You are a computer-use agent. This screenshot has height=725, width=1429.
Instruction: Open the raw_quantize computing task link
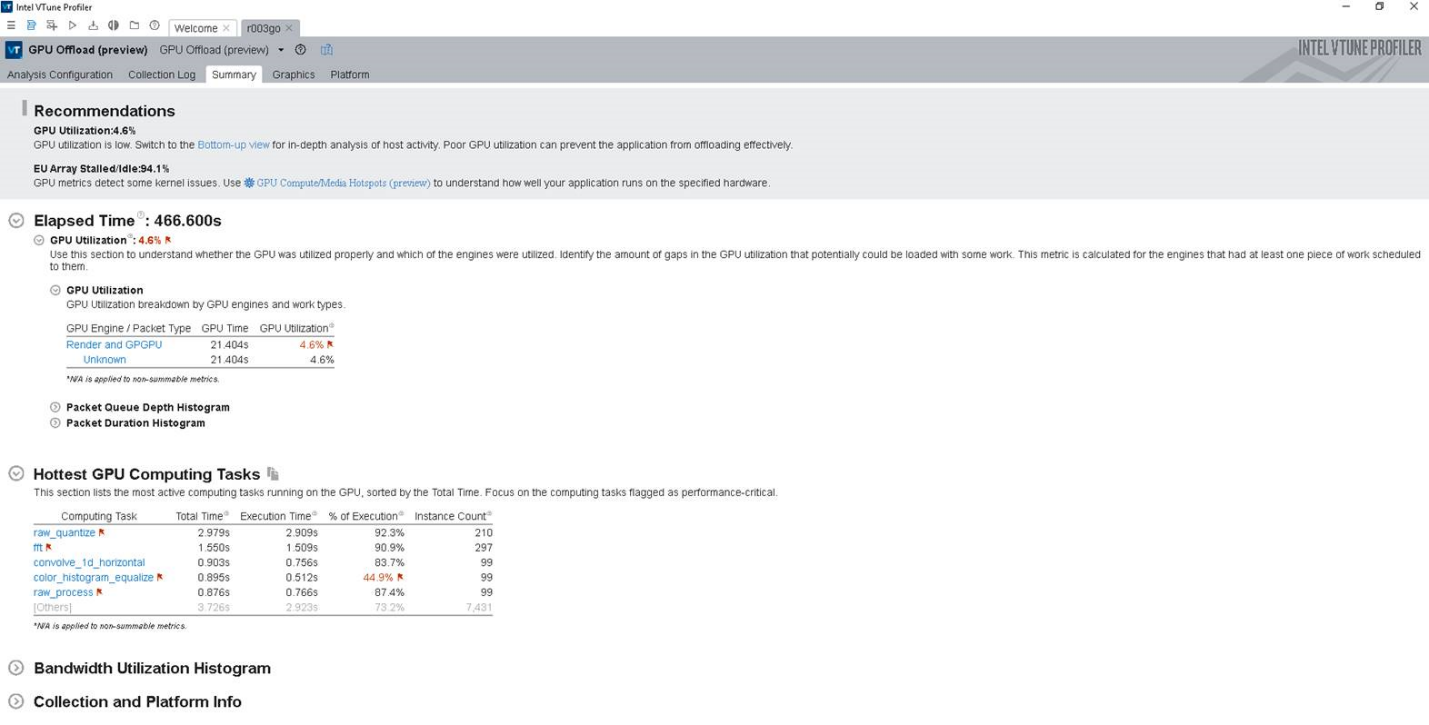coord(64,533)
